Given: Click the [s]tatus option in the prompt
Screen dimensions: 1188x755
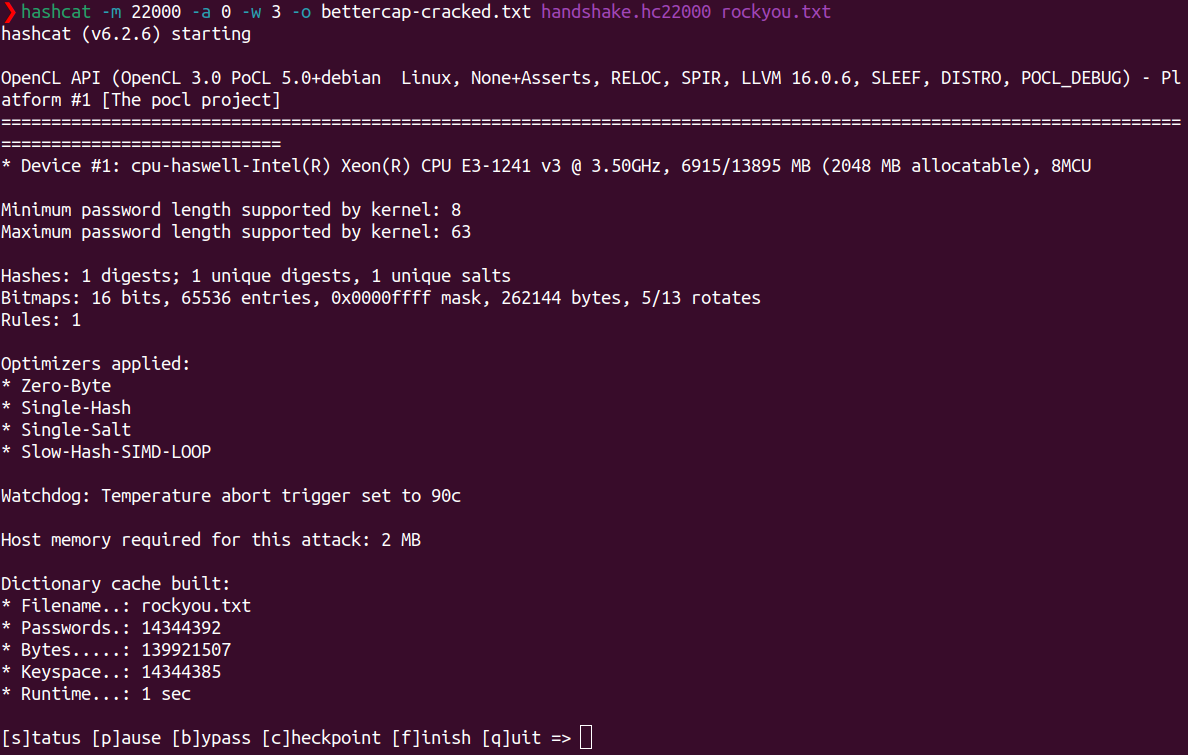Looking at the screenshot, I should pos(41,738).
